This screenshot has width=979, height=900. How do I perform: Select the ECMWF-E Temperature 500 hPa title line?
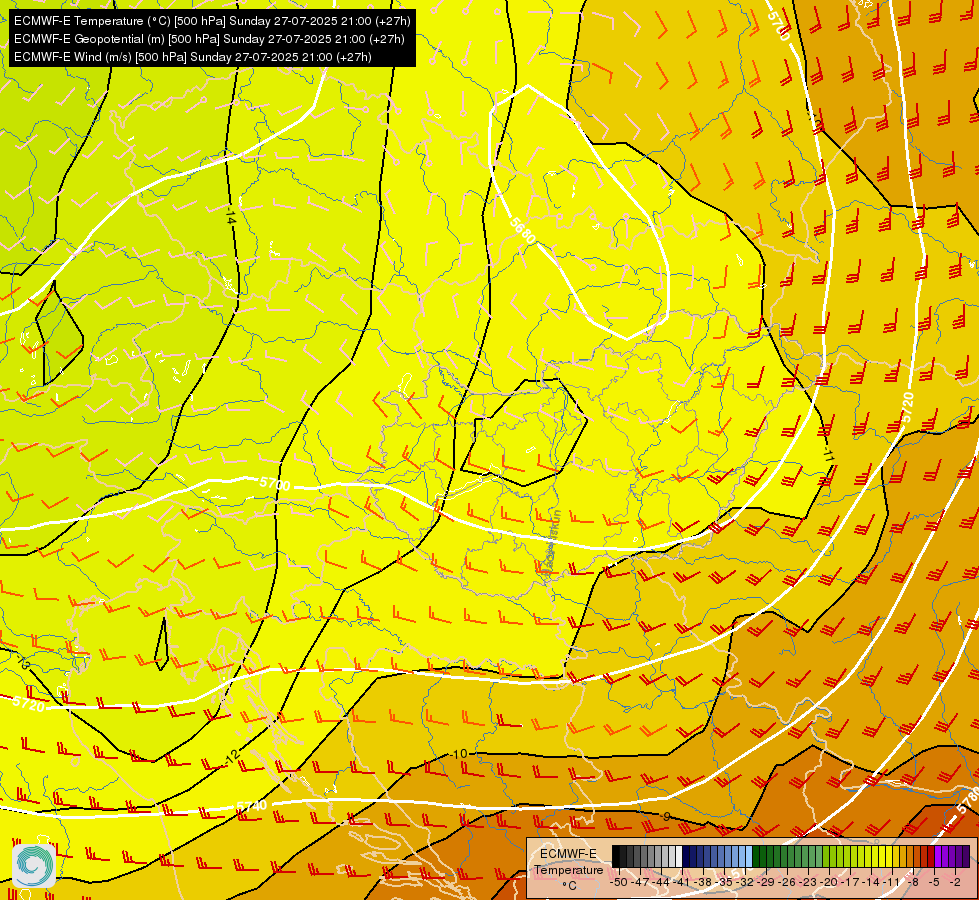212,21
